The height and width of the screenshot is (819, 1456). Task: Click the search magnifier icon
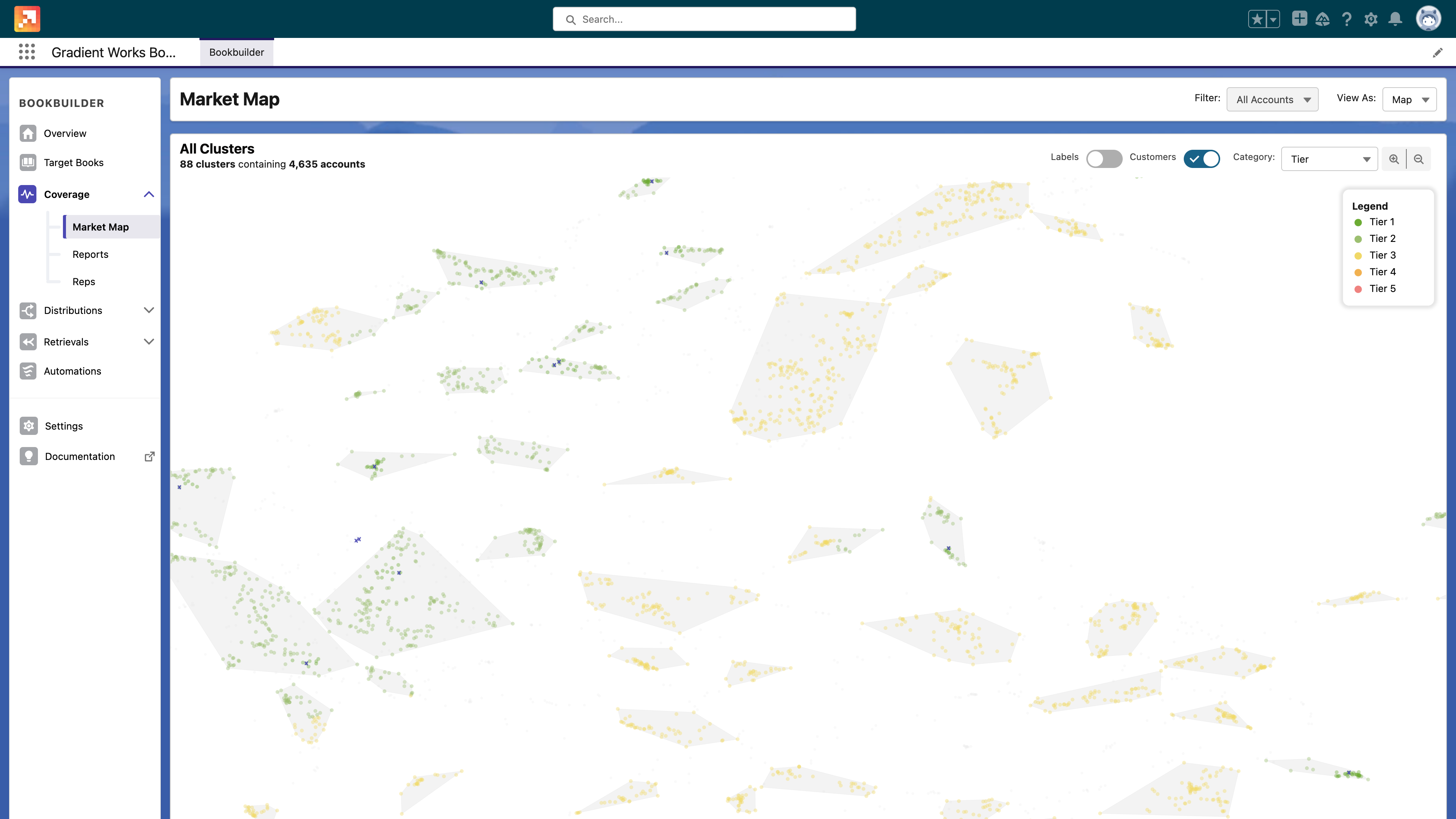571,20
